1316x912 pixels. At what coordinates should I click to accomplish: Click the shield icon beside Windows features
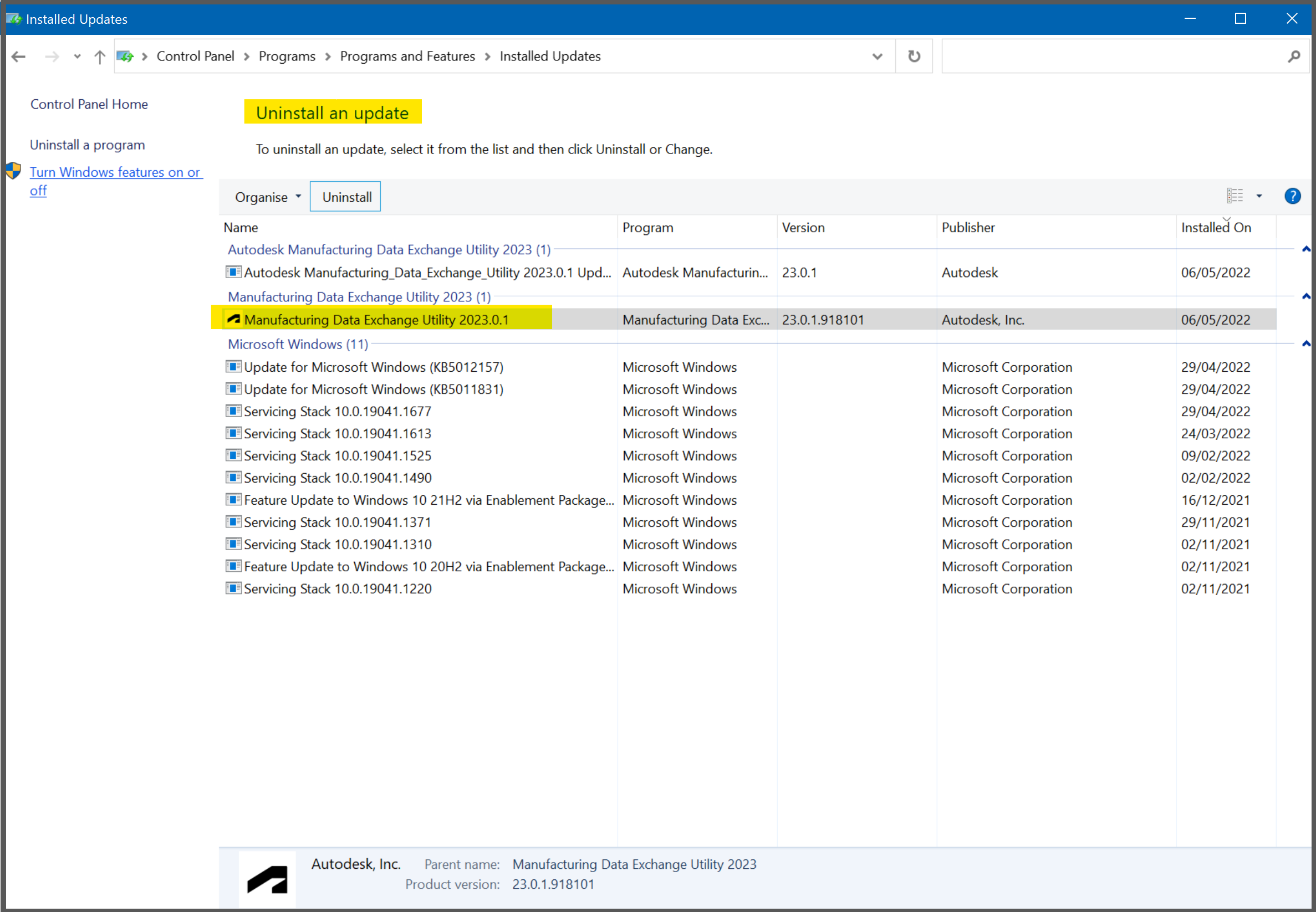[x=14, y=171]
